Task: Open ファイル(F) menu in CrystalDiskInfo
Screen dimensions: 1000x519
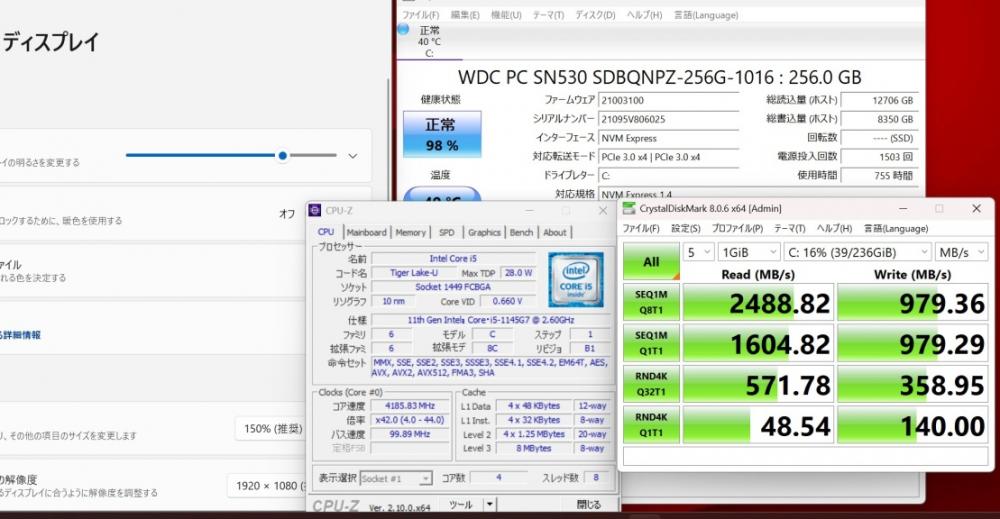Action: pyautogui.click(x=420, y=15)
